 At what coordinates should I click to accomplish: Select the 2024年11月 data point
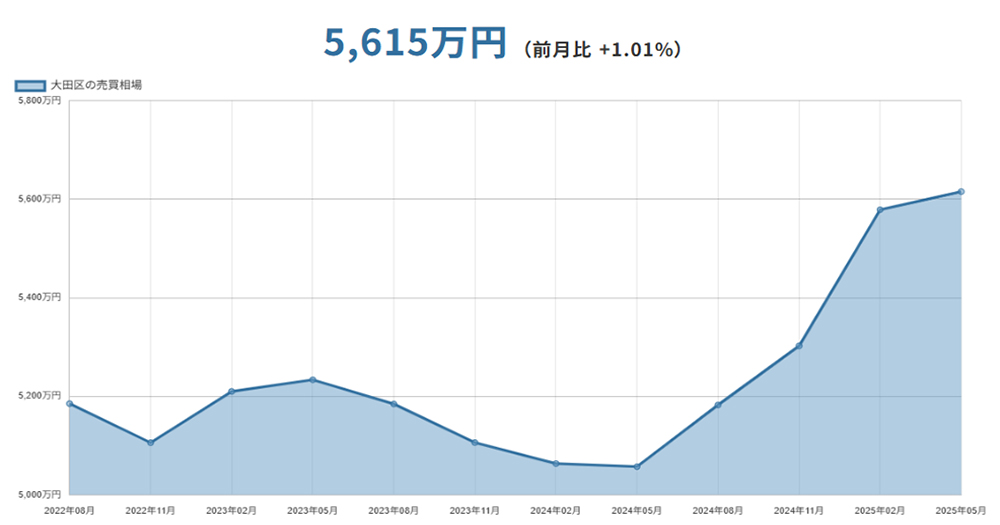pyautogui.click(x=799, y=346)
